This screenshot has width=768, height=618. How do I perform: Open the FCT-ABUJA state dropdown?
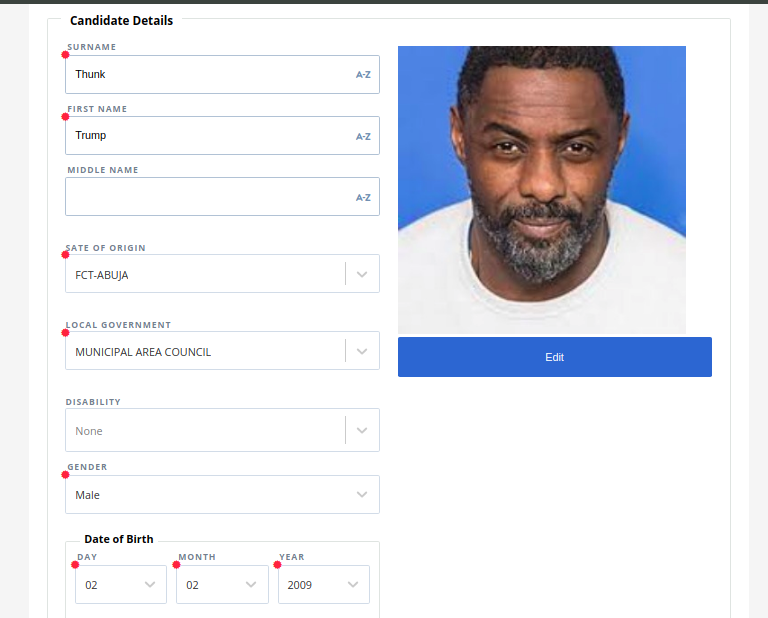205,274
